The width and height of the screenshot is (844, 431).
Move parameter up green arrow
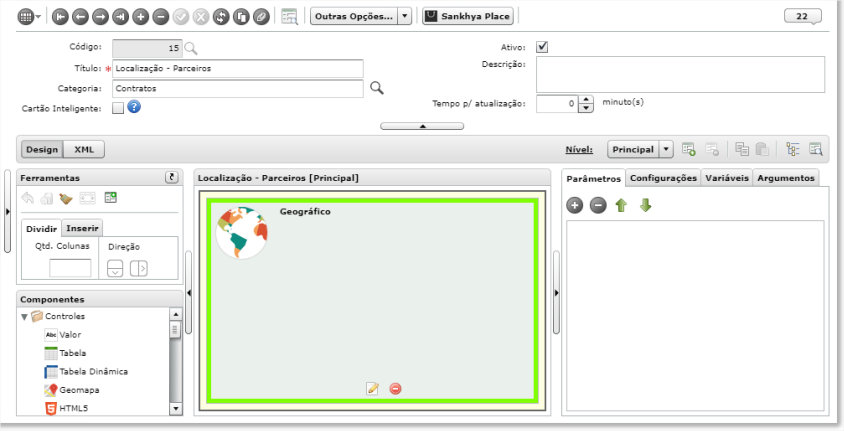(622, 205)
